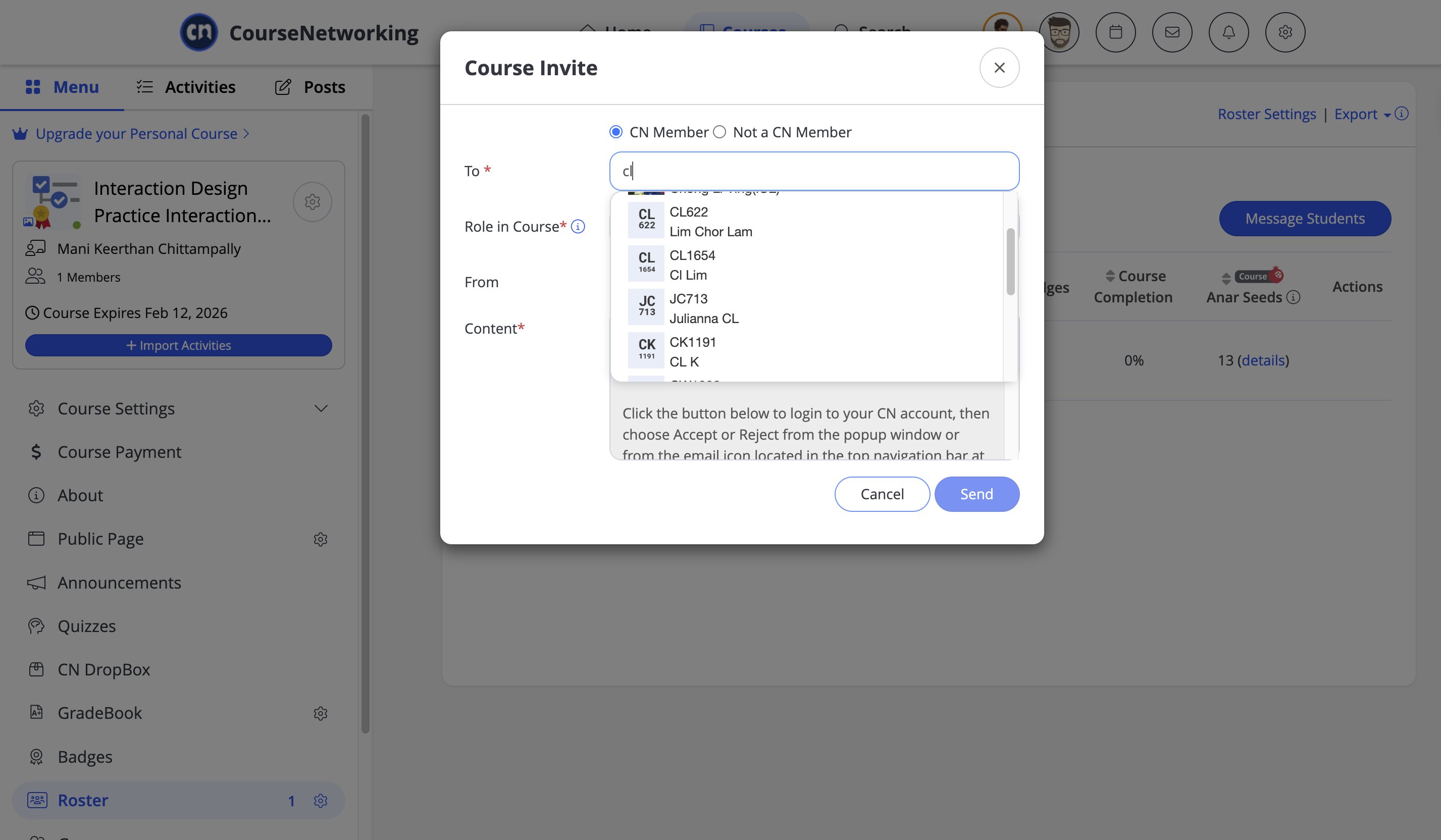Open the messages mail icon

click(x=1172, y=32)
